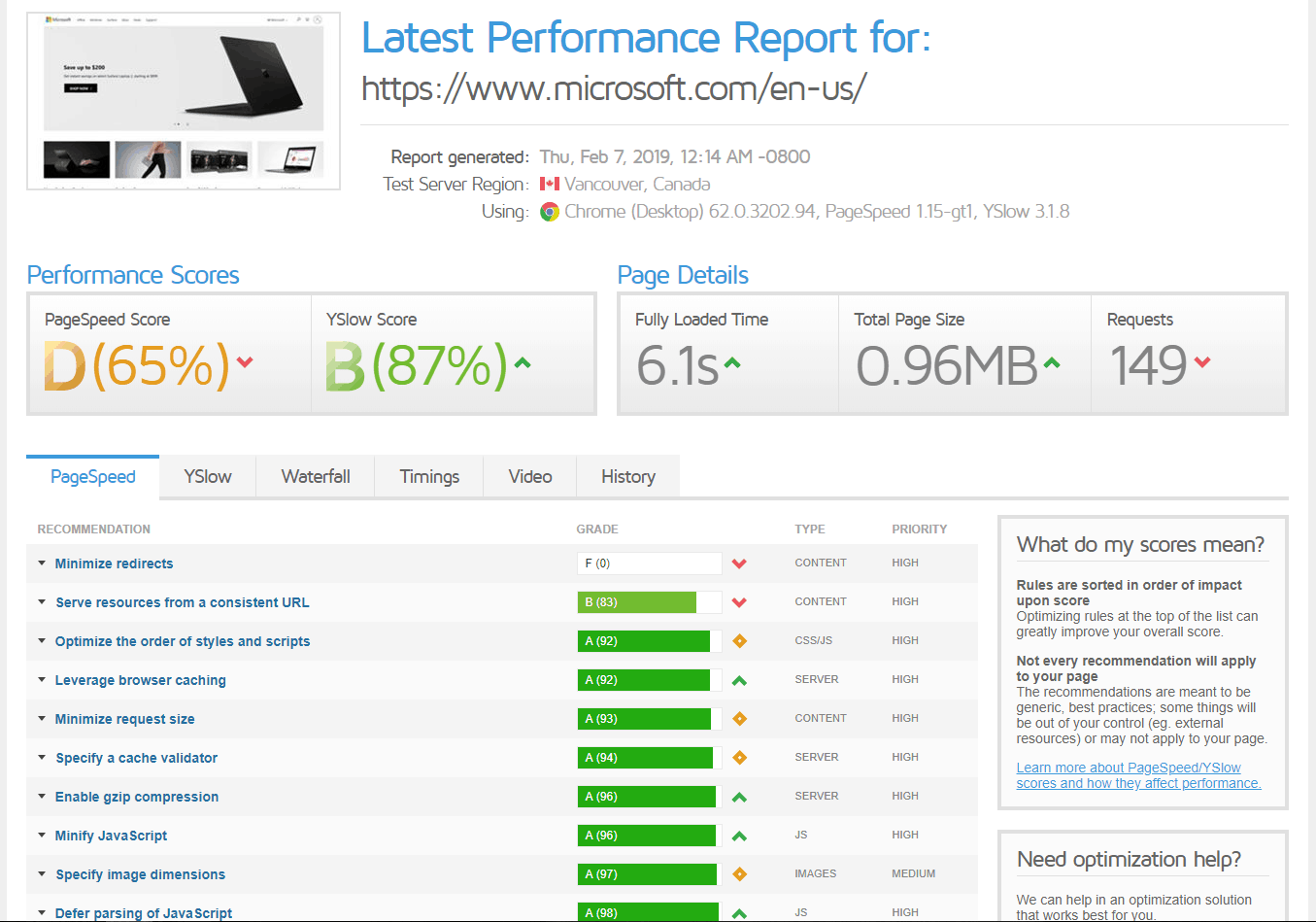Open the Video tab
The height and width of the screenshot is (922, 1316).
tap(530, 476)
